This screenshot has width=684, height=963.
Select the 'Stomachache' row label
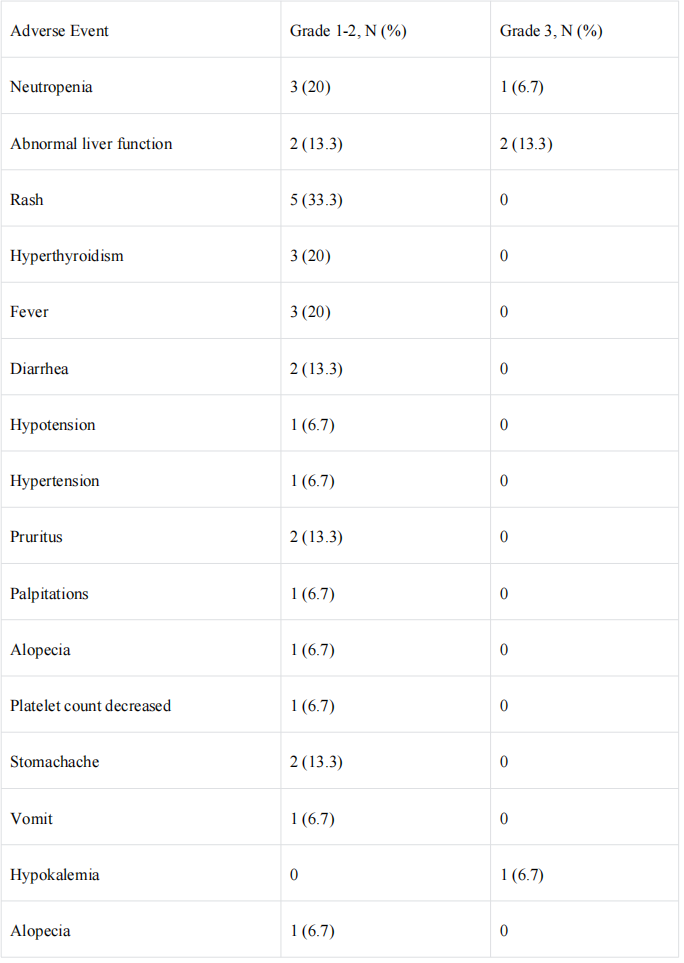(x=54, y=762)
